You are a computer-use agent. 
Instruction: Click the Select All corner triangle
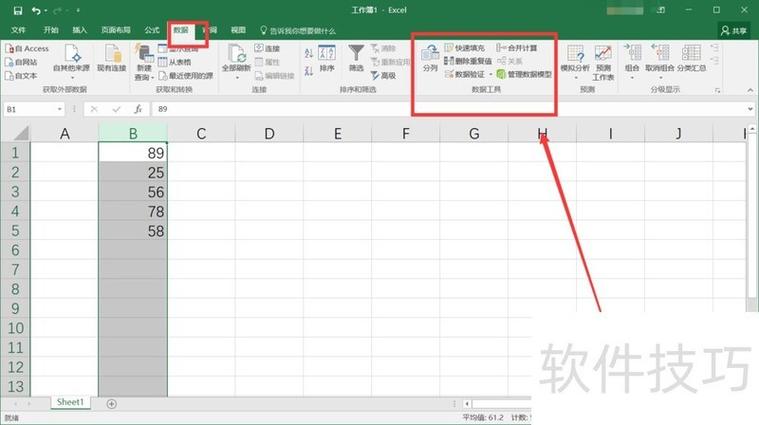click(x=20, y=133)
